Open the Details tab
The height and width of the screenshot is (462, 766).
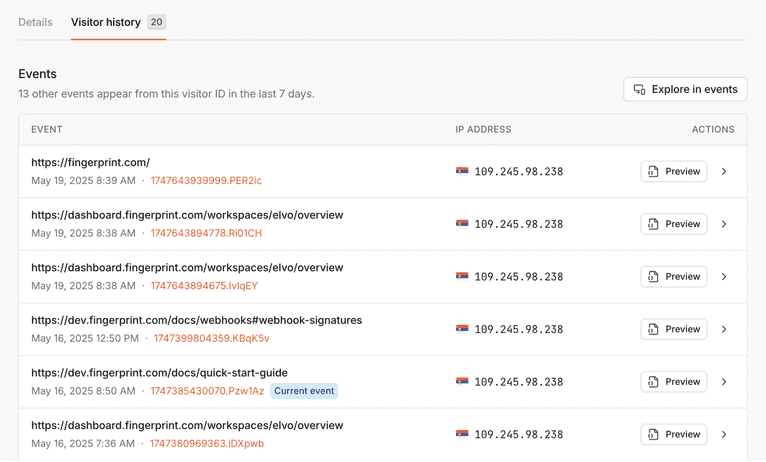click(x=35, y=22)
